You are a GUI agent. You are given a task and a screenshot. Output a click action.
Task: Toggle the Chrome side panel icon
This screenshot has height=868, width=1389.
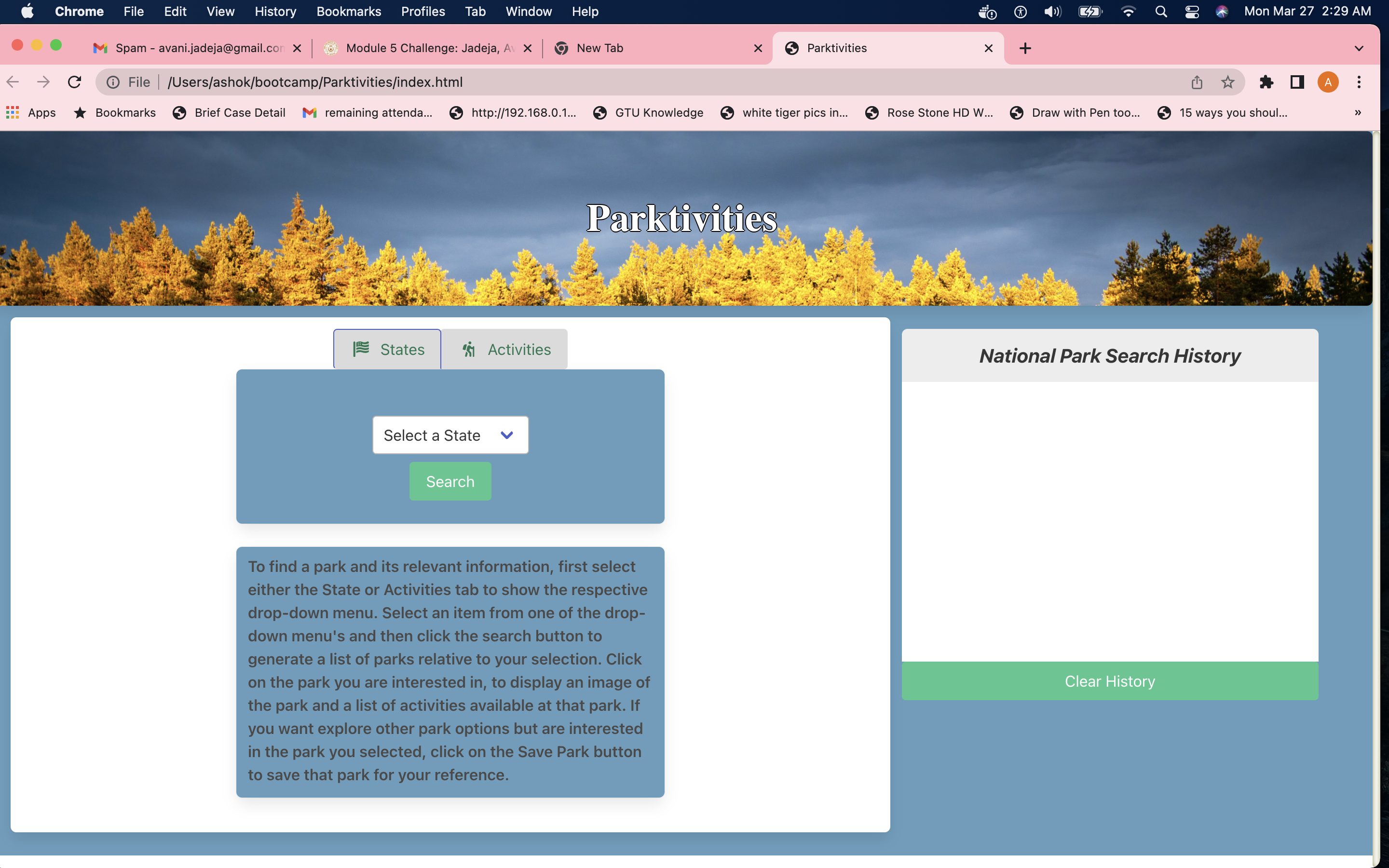tap(1297, 82)
